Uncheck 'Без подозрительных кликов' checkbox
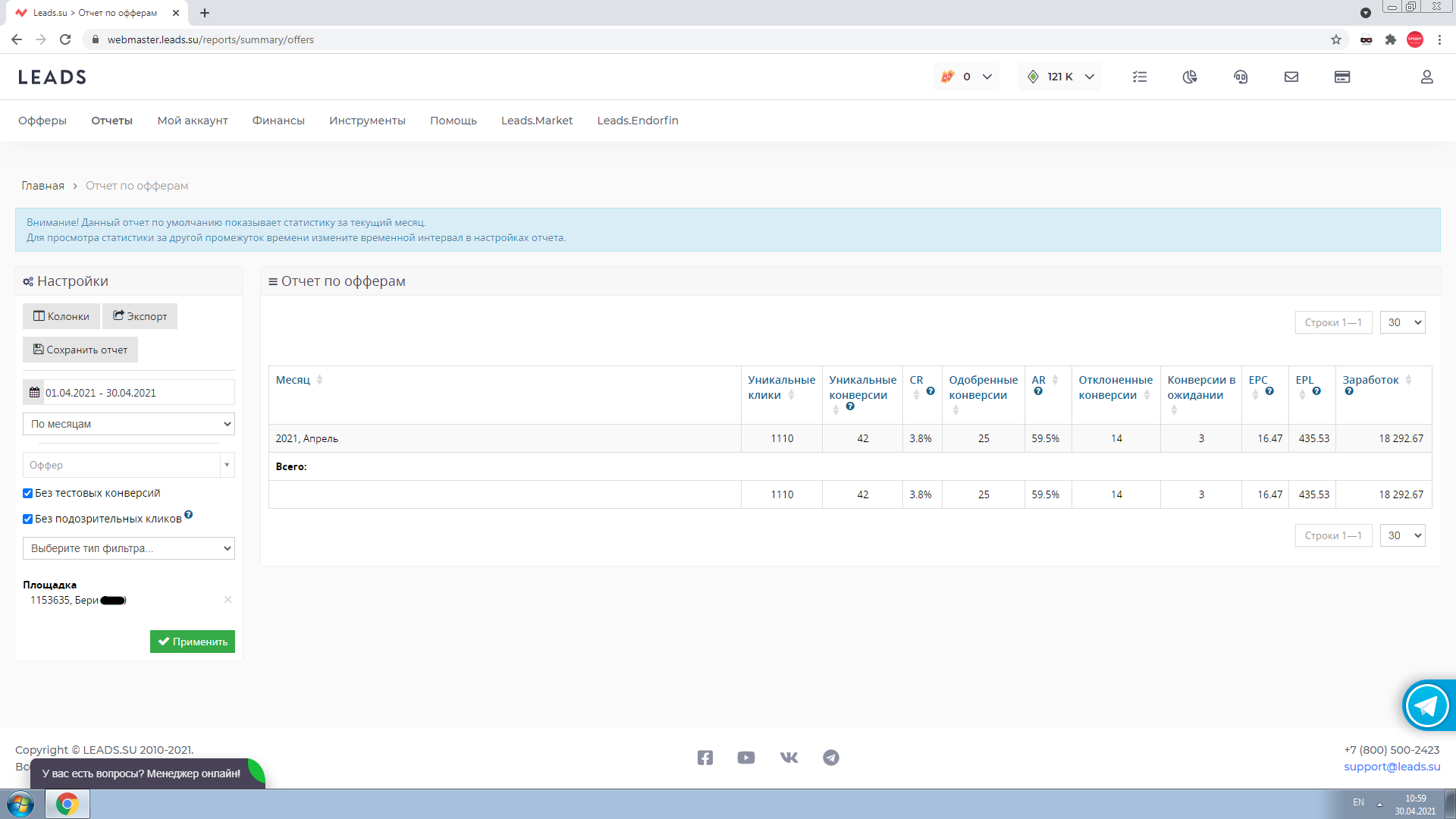The height and width of the screenshot is (819, 1456). (x=28, y=519)
